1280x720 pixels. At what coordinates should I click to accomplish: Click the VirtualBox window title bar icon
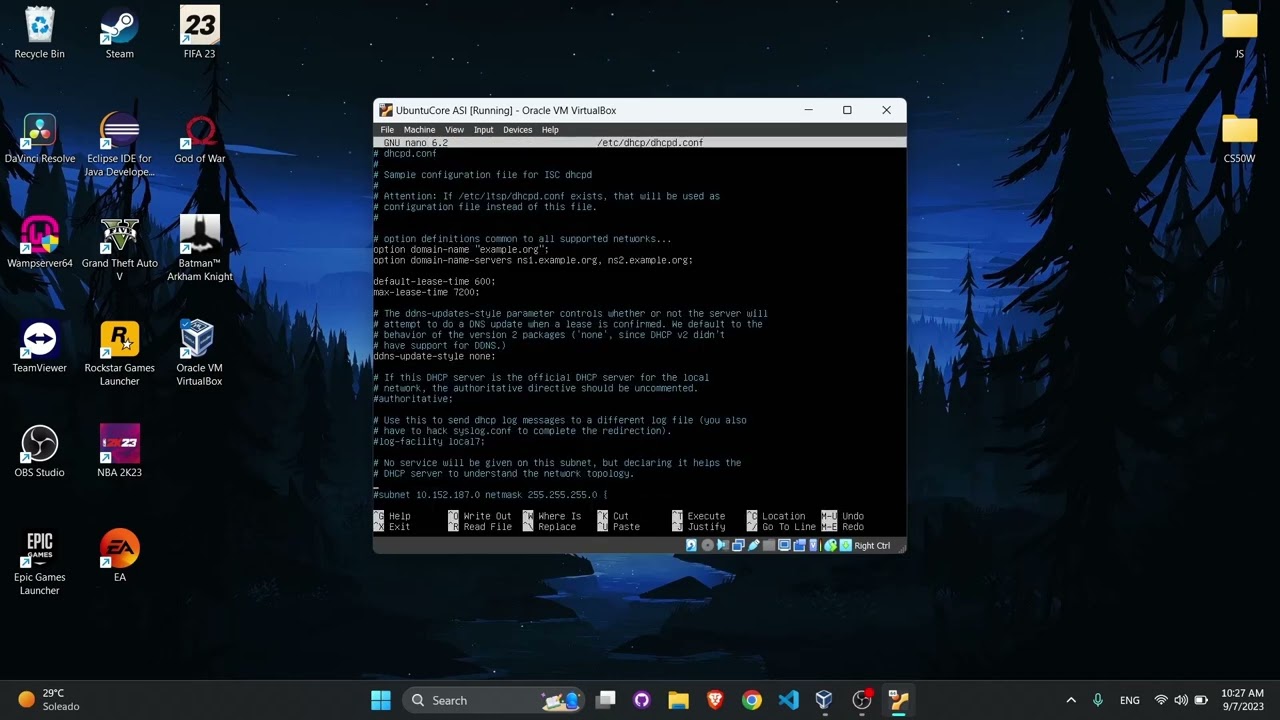tap(385, 110)
